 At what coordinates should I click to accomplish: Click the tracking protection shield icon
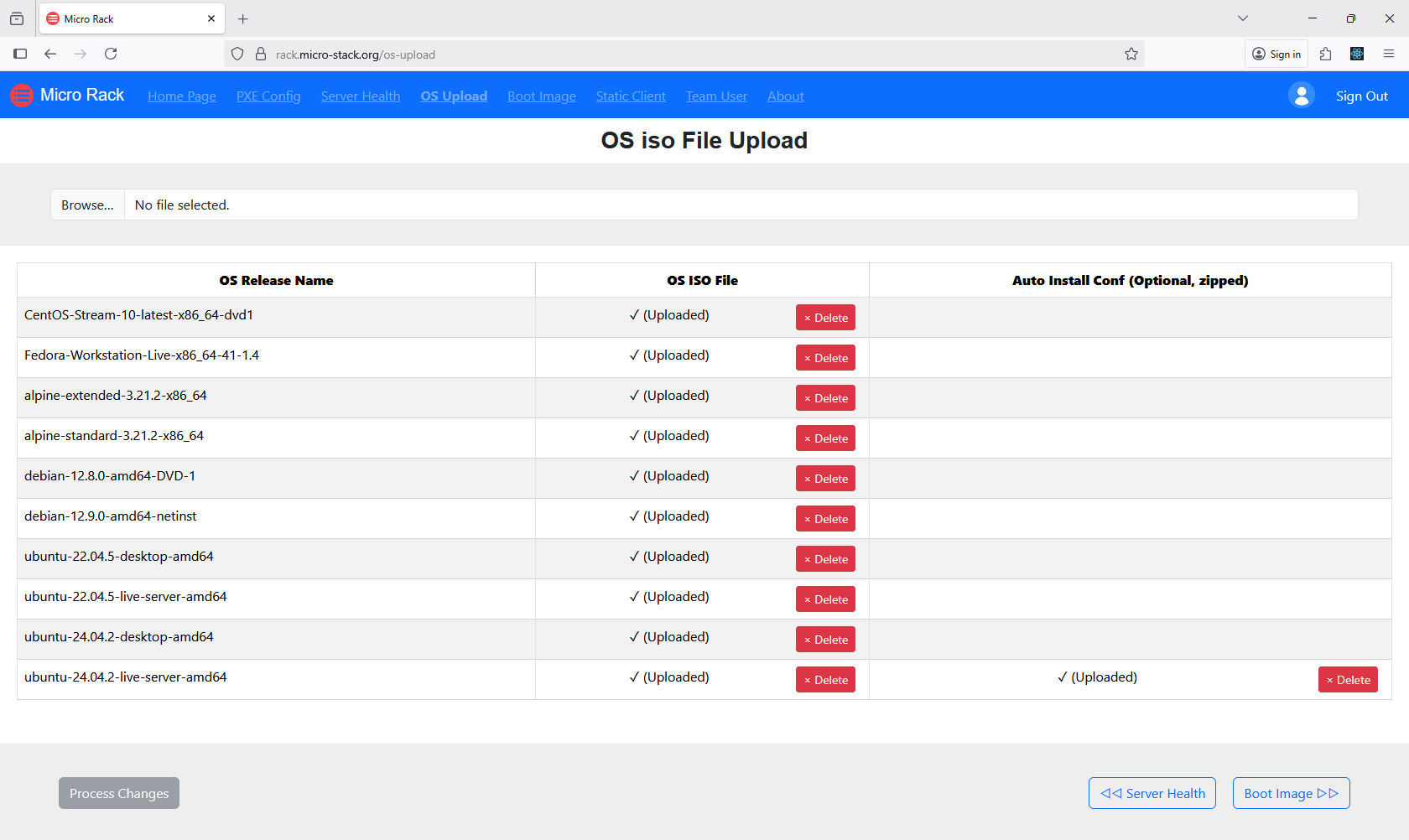coord(237,54)
